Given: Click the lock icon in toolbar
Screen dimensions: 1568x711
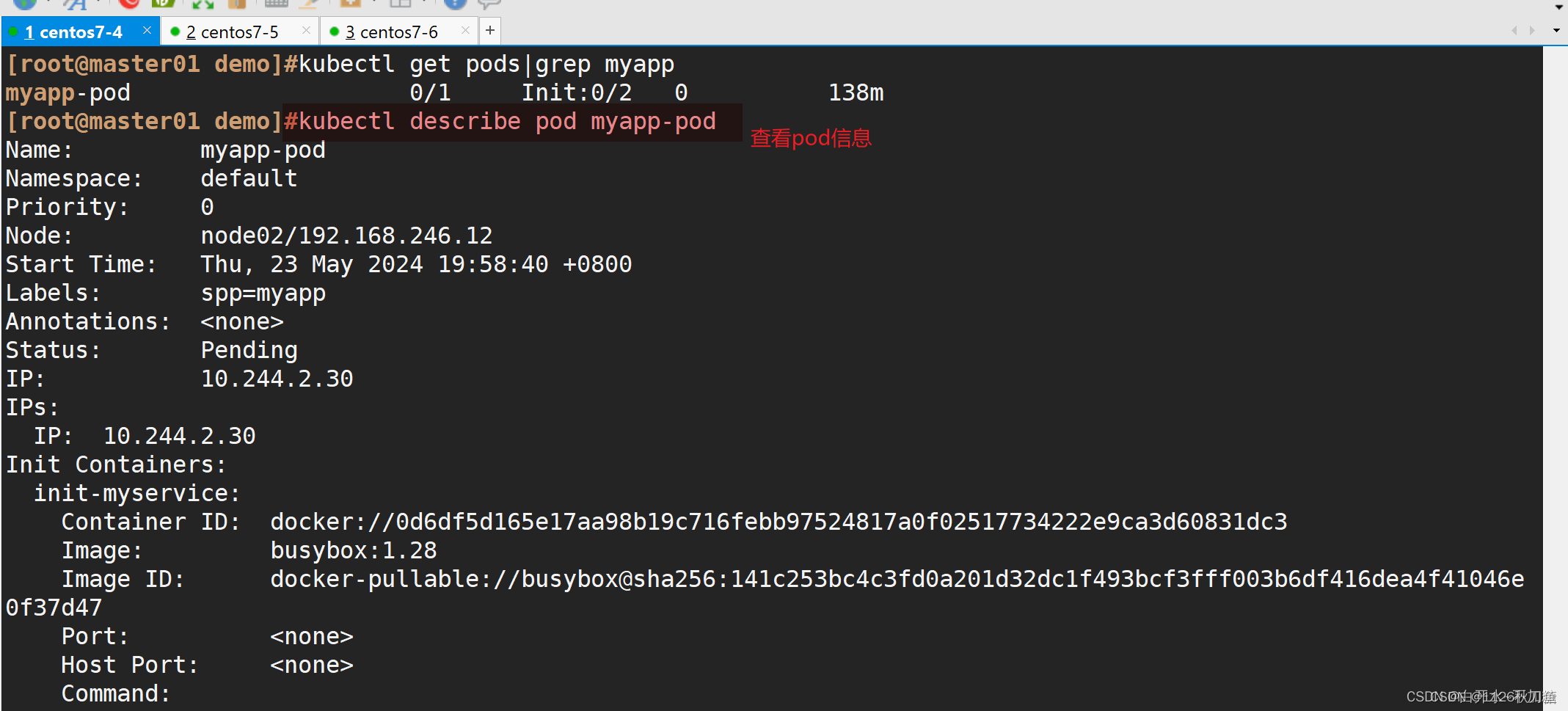Looking at the screenshot, I should [x=237, y=3].
